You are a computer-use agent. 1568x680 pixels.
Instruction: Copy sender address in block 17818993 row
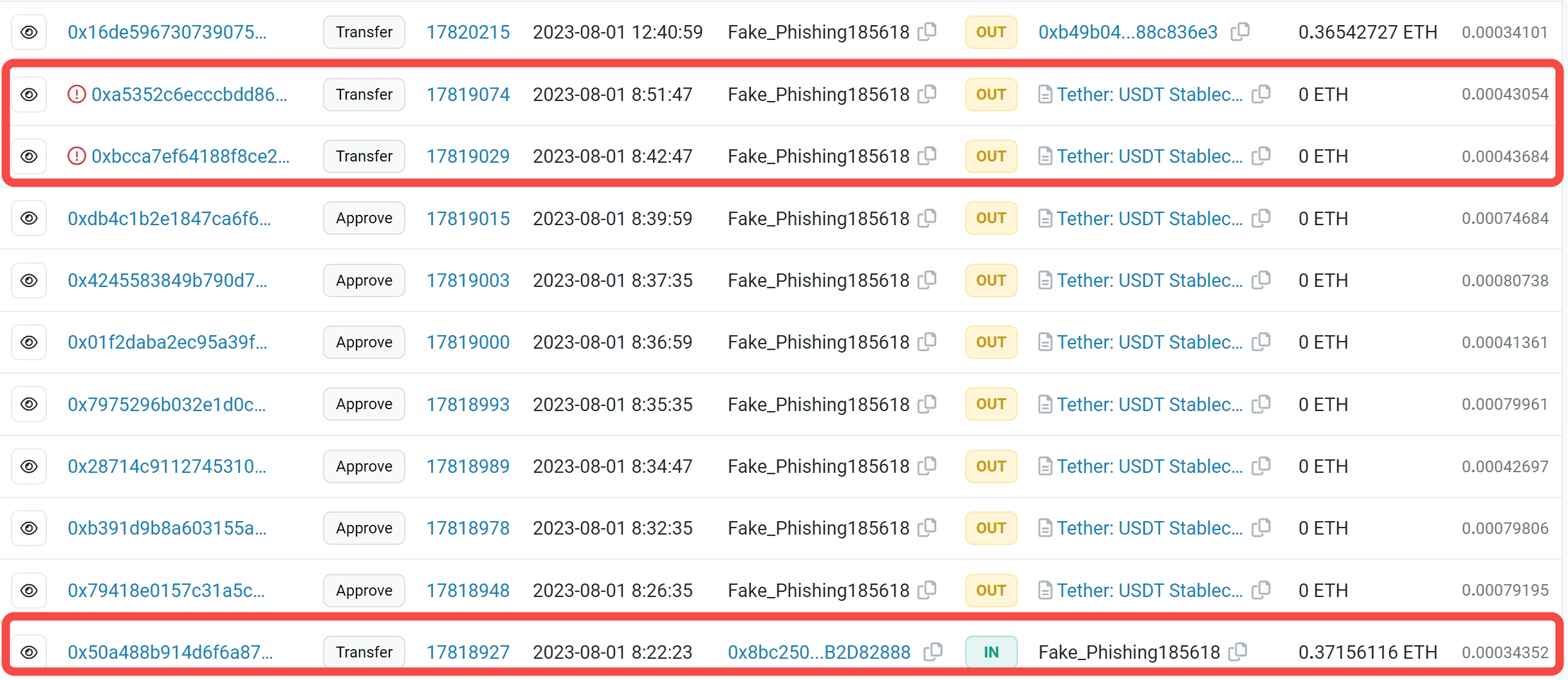click(927, 404)
